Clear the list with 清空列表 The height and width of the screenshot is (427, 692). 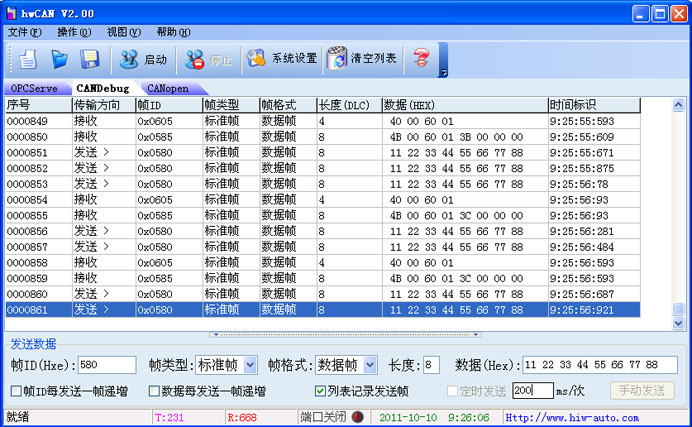pos(362,58)
